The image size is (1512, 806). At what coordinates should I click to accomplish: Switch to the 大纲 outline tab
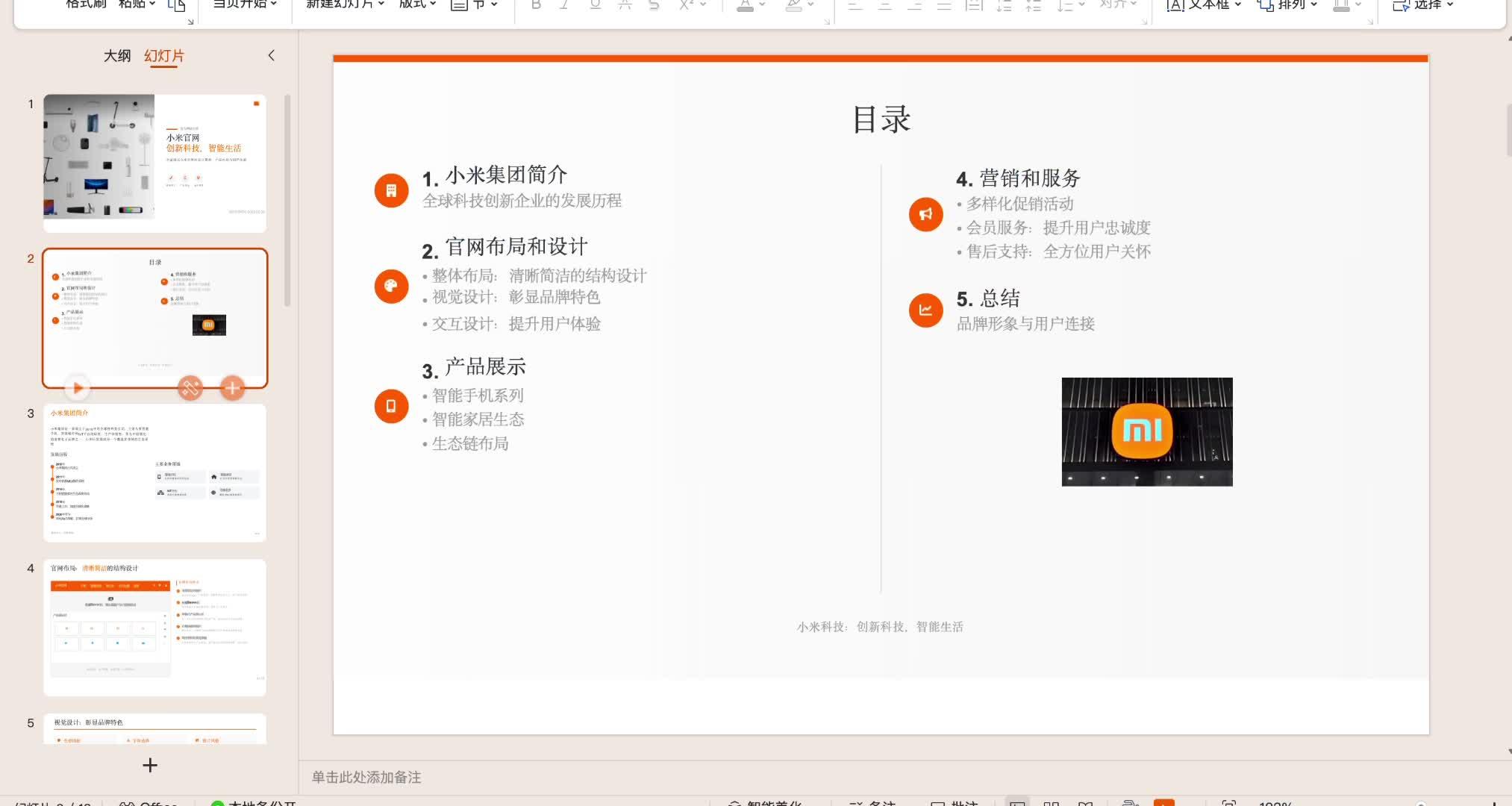pyautogui.click(x=117, y=55)
